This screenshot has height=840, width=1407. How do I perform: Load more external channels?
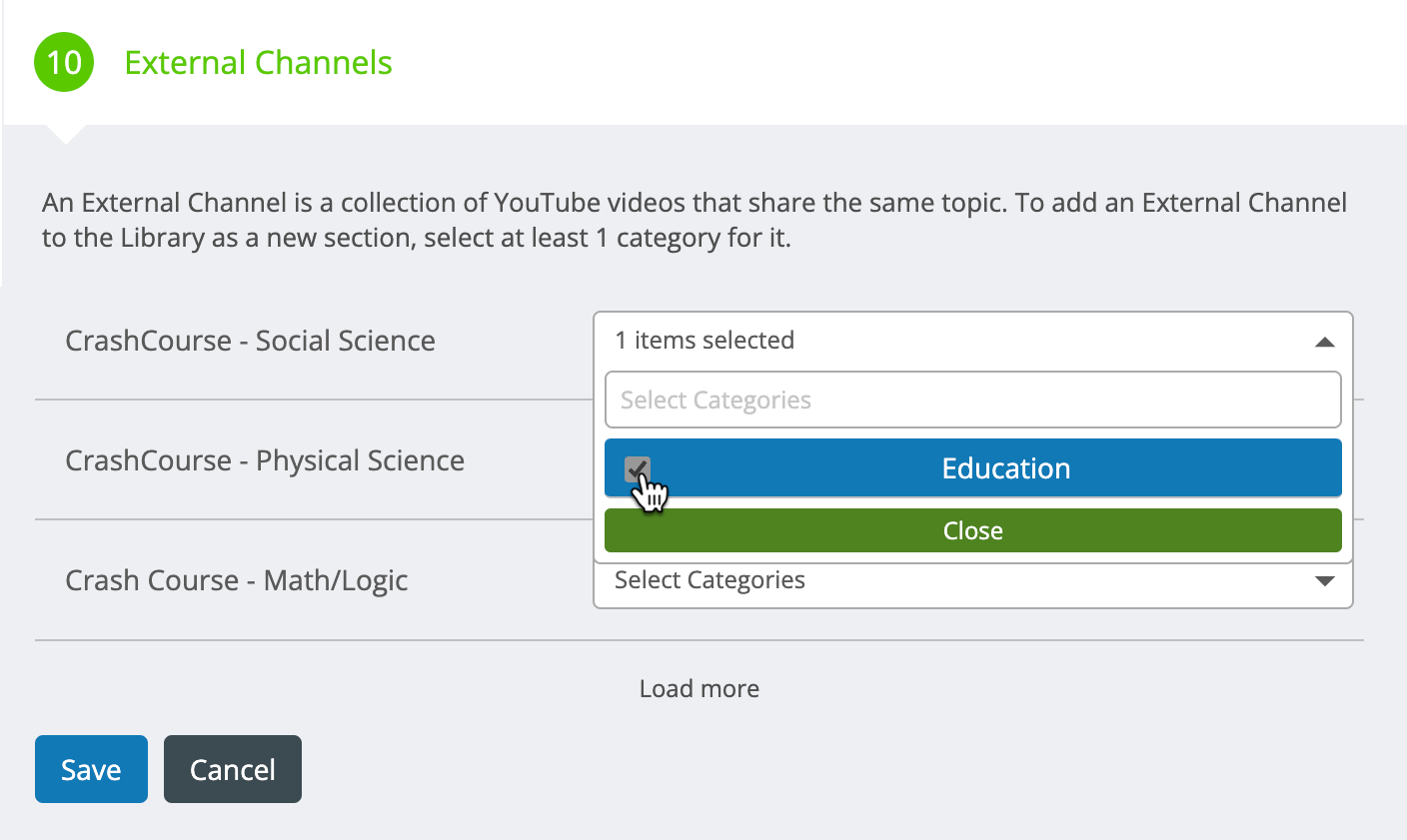(700, 688)
